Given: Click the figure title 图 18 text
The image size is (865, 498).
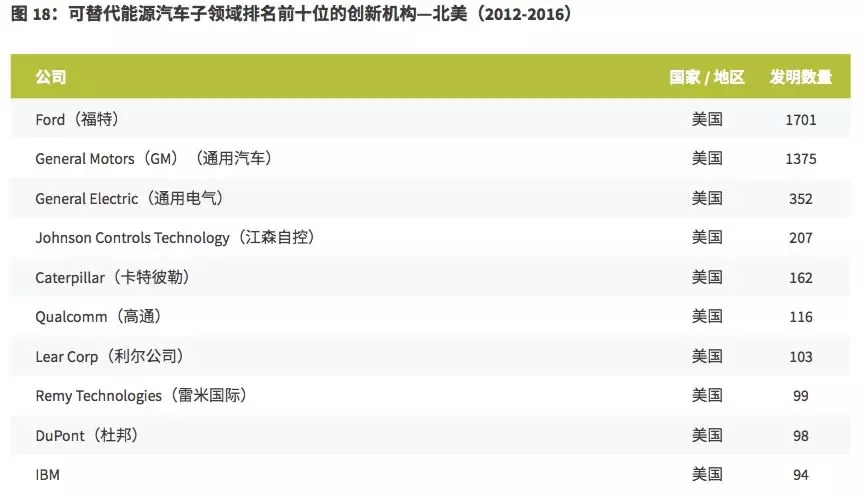Looking at the screenshot, I should pos(293,14).
